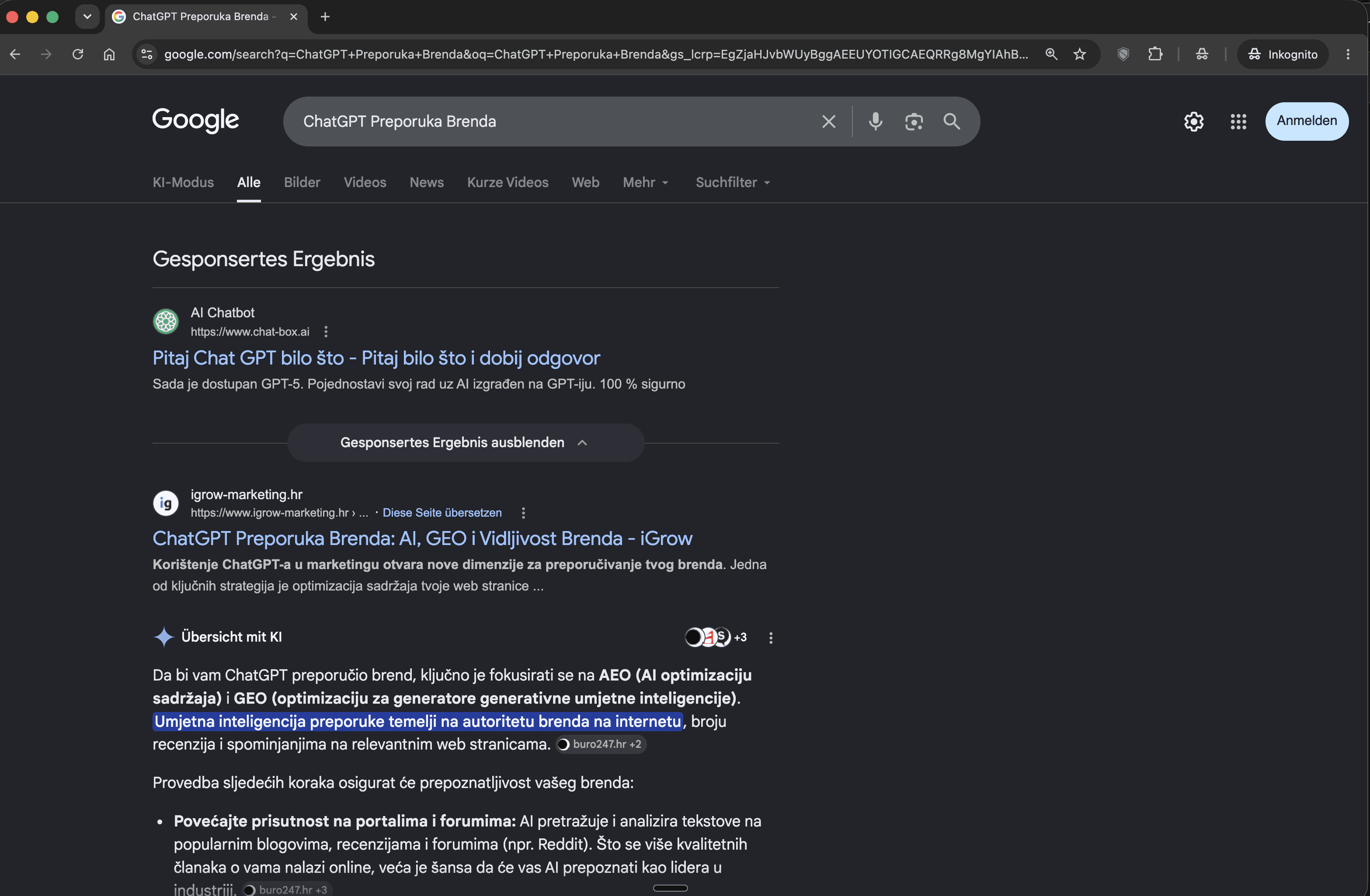Click Diese Seite übersetzen link
The height and width of the screenshot is (896, 1370).
point(442,513)
